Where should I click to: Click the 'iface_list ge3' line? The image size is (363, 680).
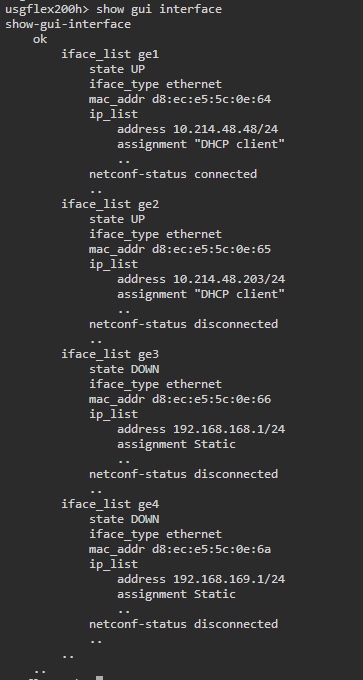pyautogui.click(x=110, y=354)
